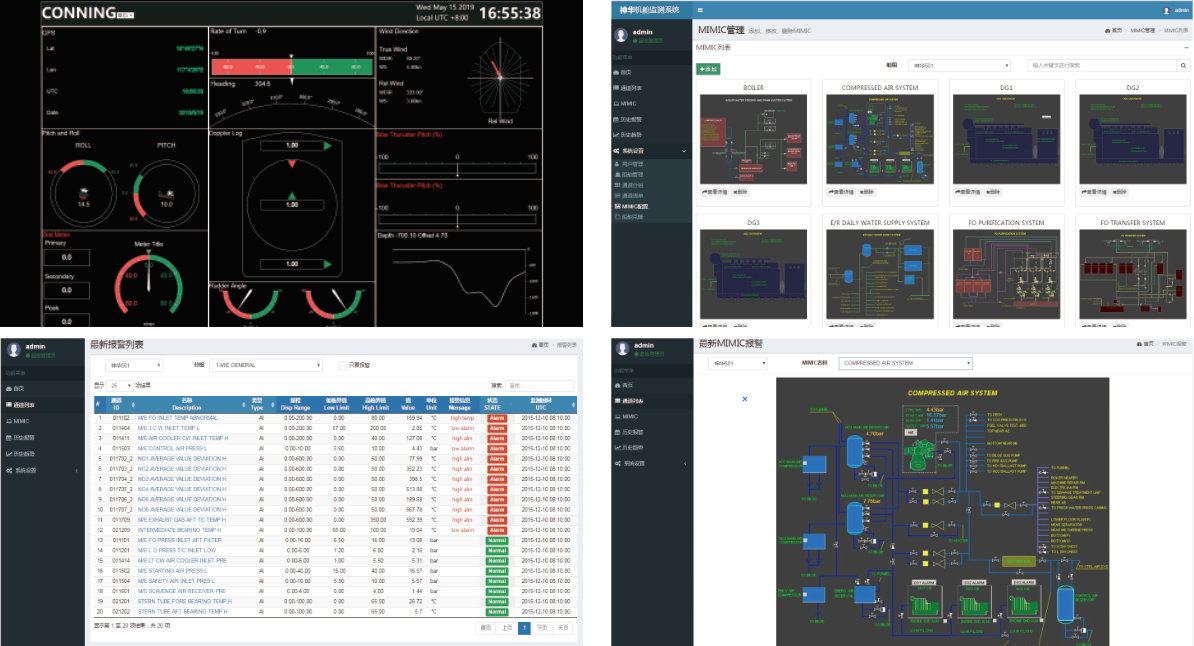1194x646 pixels.
Task: Expand the rows-per-page dropdown showing 25
Action: (x=121, y=385)
